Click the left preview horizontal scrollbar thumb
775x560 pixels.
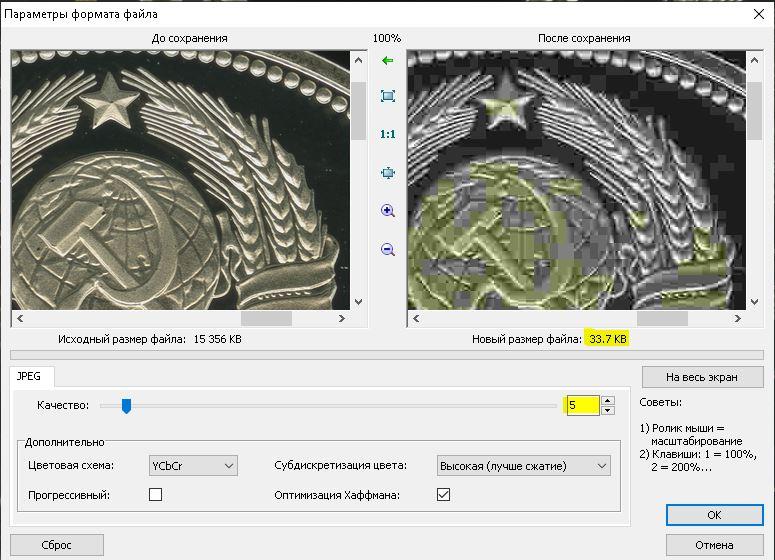[266, 318]
